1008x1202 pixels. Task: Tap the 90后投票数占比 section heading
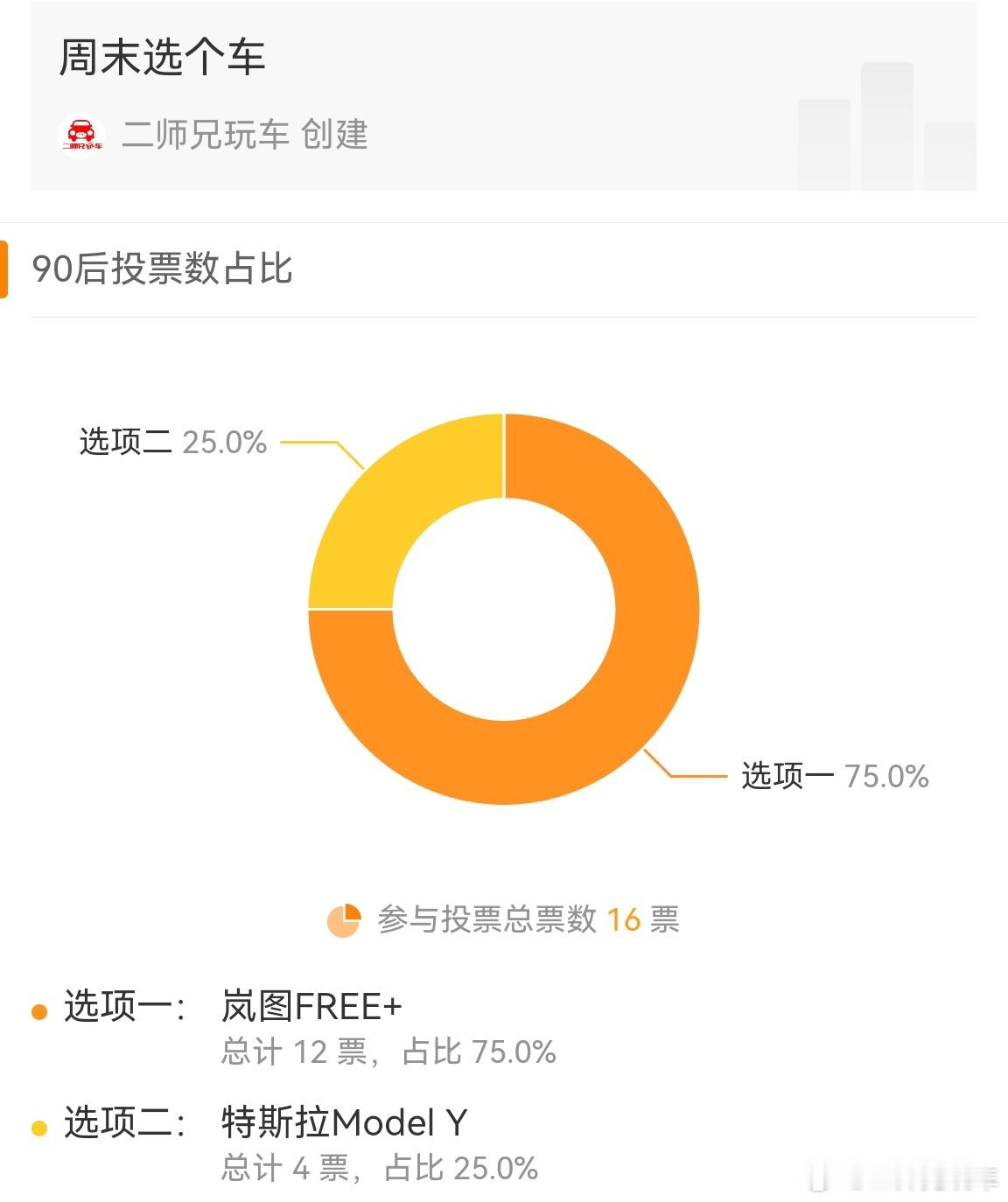163,269
